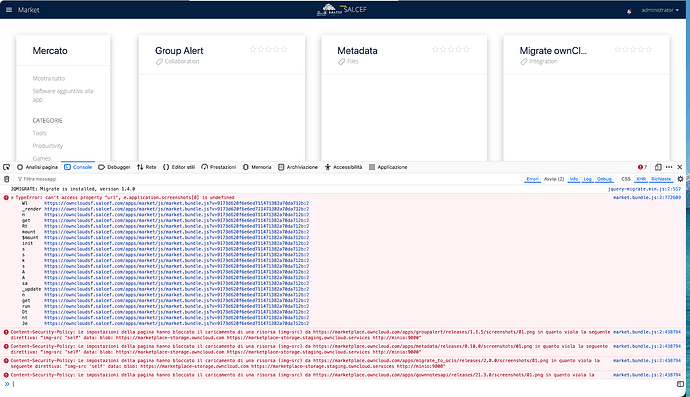This screenshot has height=397, width=690.
Task: Toggle the Avvisi (2) console filter
Action: point(554,179)
